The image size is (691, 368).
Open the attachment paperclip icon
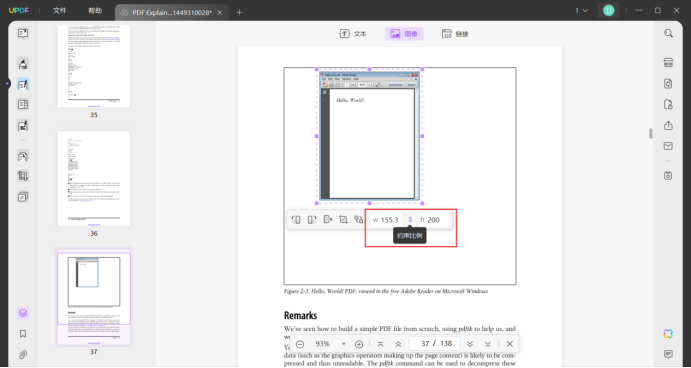point(23,354)
